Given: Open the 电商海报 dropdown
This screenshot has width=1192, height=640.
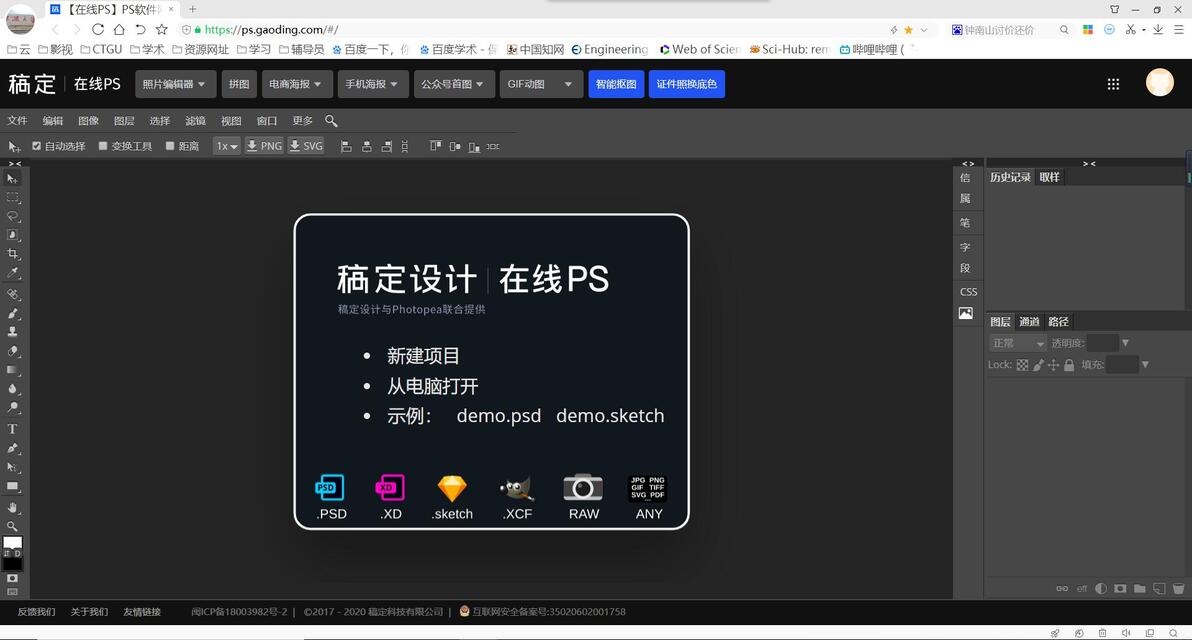Looking at the screenshot, I should [297, 84].
